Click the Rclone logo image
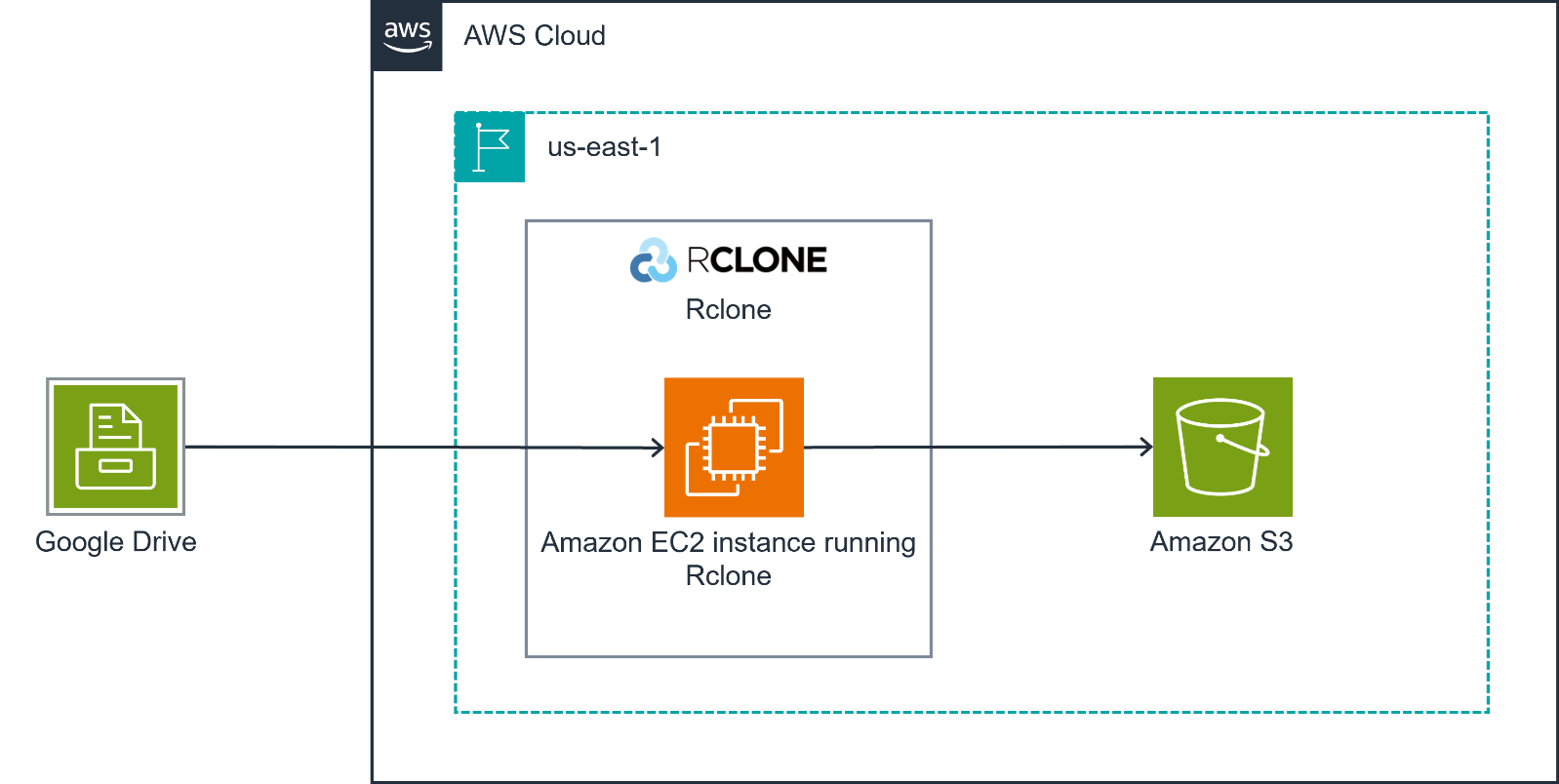Screen dimensions: 1559x784 coord(729,260)
